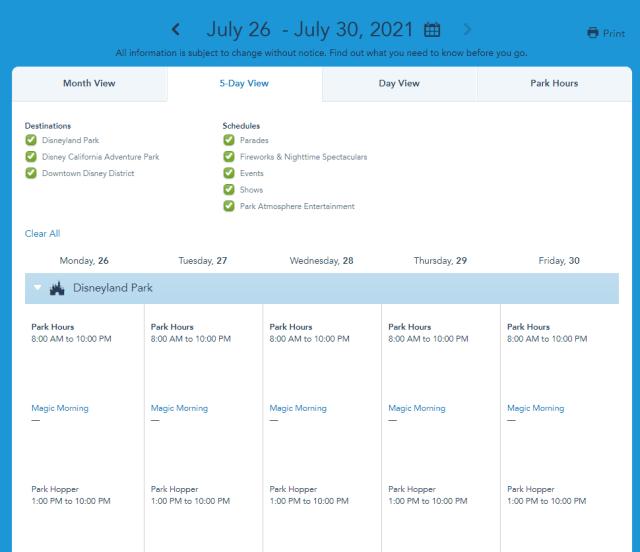640x552 pixels.
Task: Uncheck Downtown Disney District
Action: 31,173
